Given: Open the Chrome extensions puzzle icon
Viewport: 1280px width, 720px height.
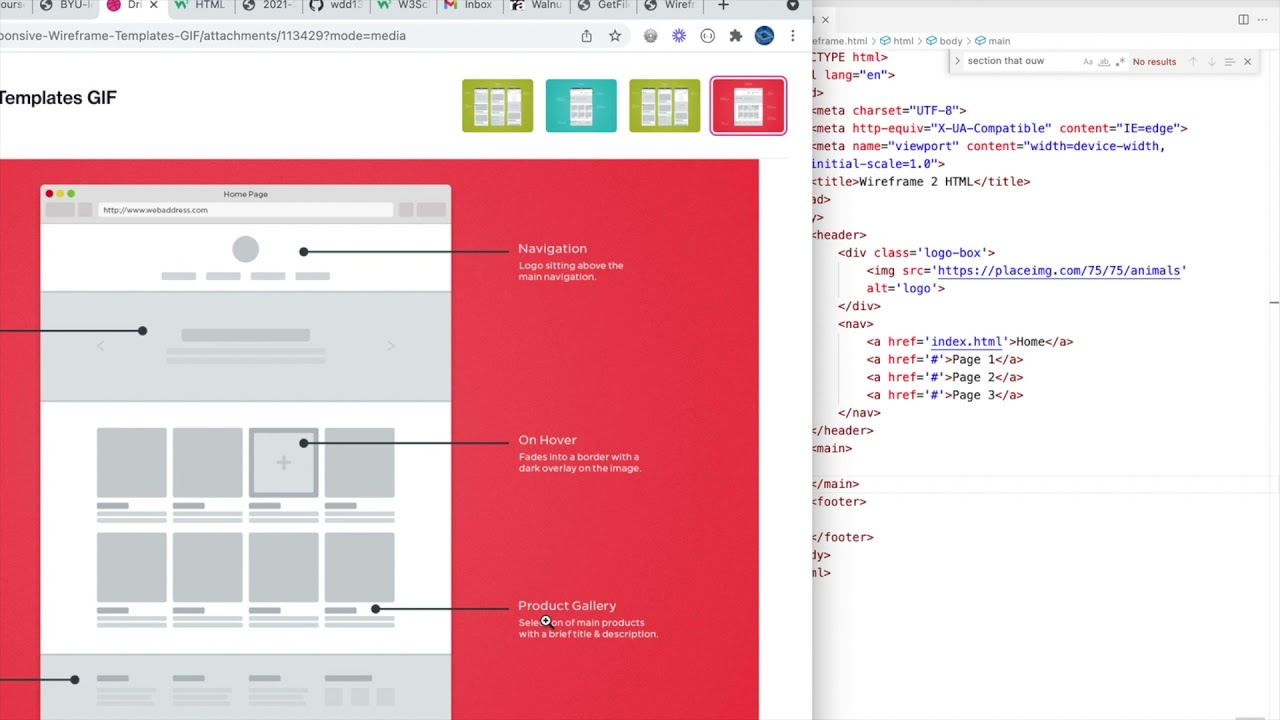Looking at the screenshot, I should click(x=736, y=36).
